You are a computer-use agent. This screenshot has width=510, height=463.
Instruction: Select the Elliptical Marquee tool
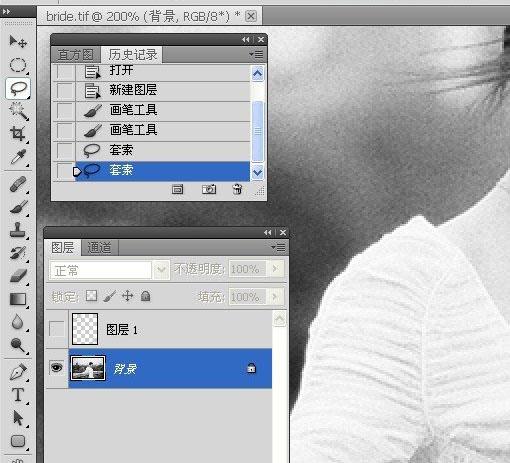coord(18,65)
